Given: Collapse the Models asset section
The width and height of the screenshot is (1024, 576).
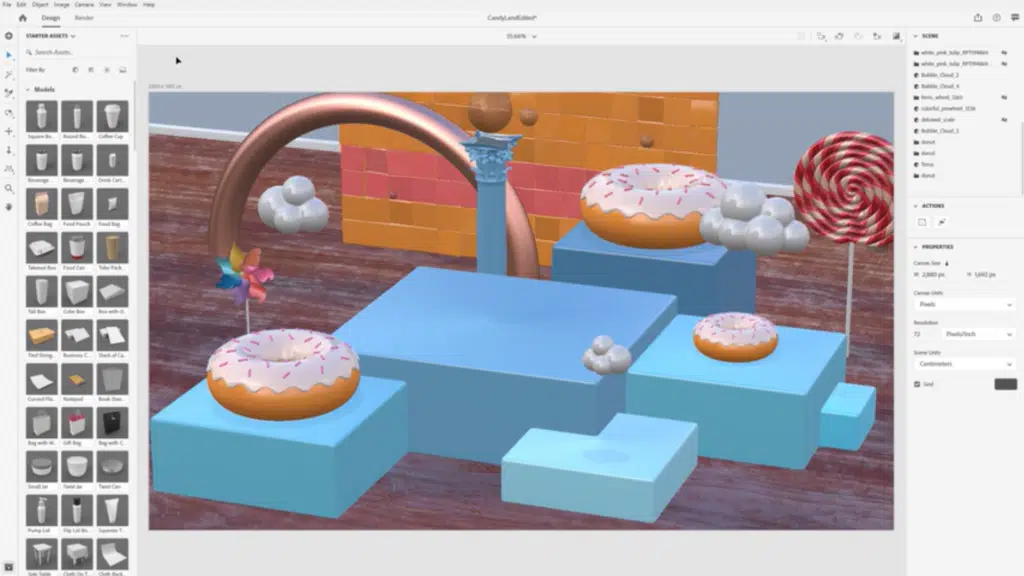Looking at the screenshot, I should (27, 90).
